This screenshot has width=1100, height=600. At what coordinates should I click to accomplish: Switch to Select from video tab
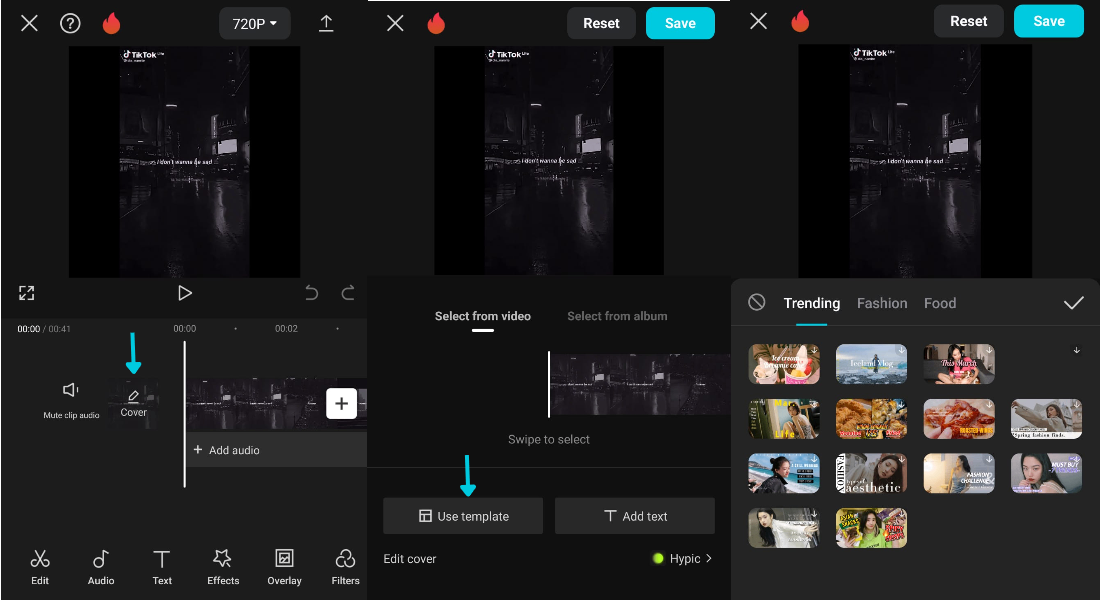[x=483, y=316]
